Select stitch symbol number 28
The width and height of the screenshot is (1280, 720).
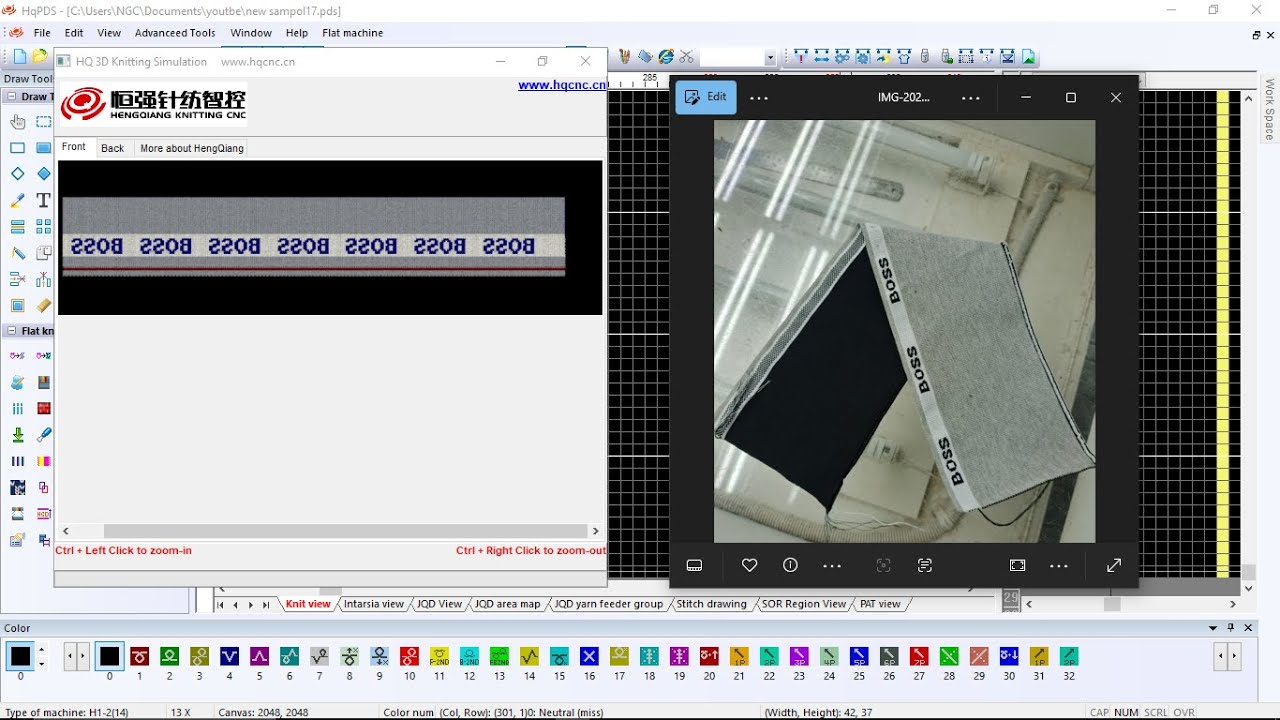pyautogui.click(x=949, y=657)
